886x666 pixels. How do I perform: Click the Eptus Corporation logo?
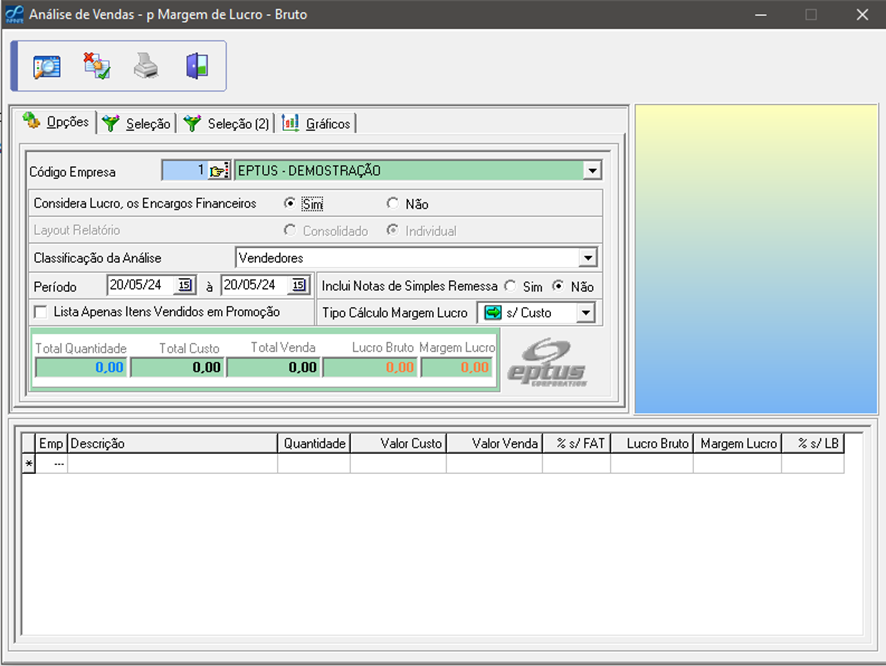coord(545,363)
